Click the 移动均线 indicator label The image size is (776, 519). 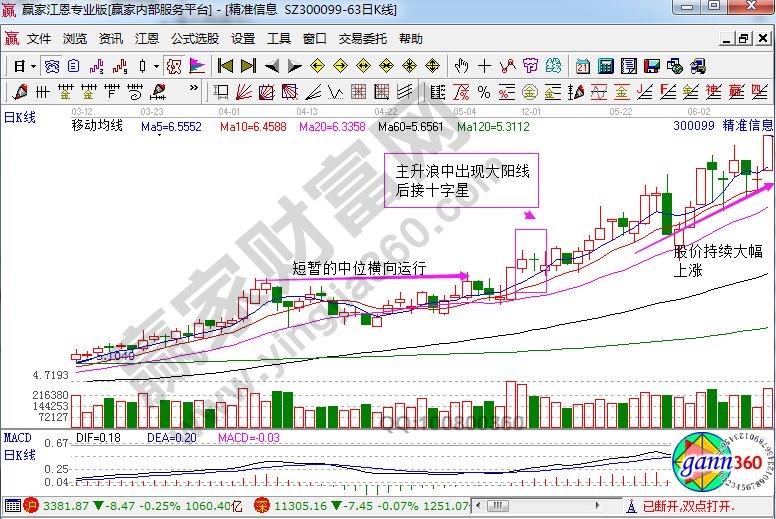[x=97, y=126]
